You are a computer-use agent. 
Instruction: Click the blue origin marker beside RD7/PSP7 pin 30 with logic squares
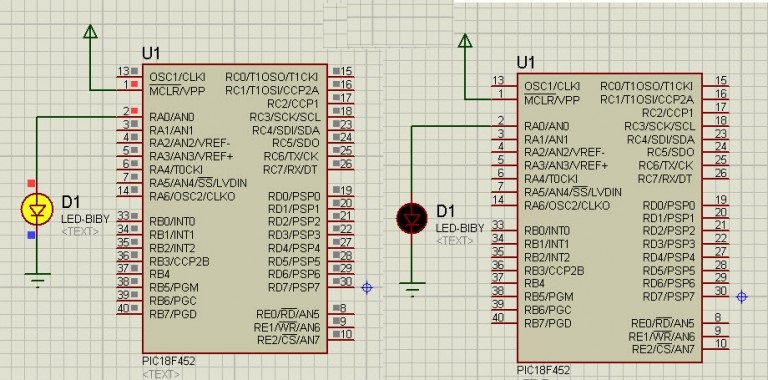tap(367, 287)
